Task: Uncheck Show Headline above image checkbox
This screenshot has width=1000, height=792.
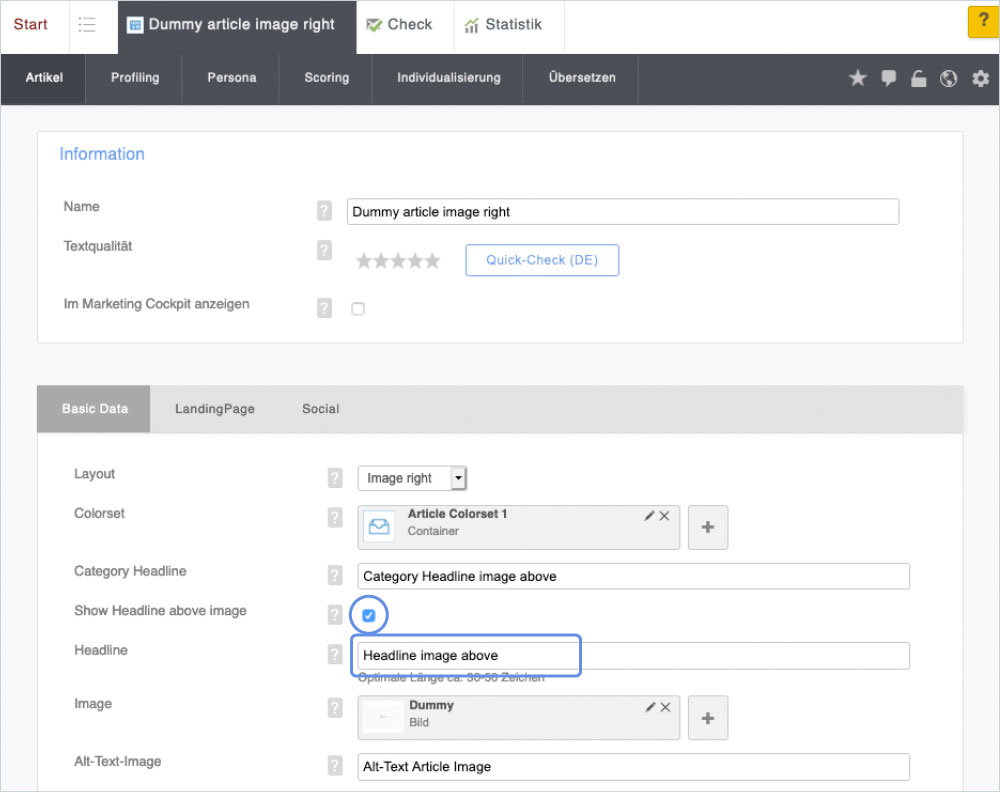Action: (369, 615)
